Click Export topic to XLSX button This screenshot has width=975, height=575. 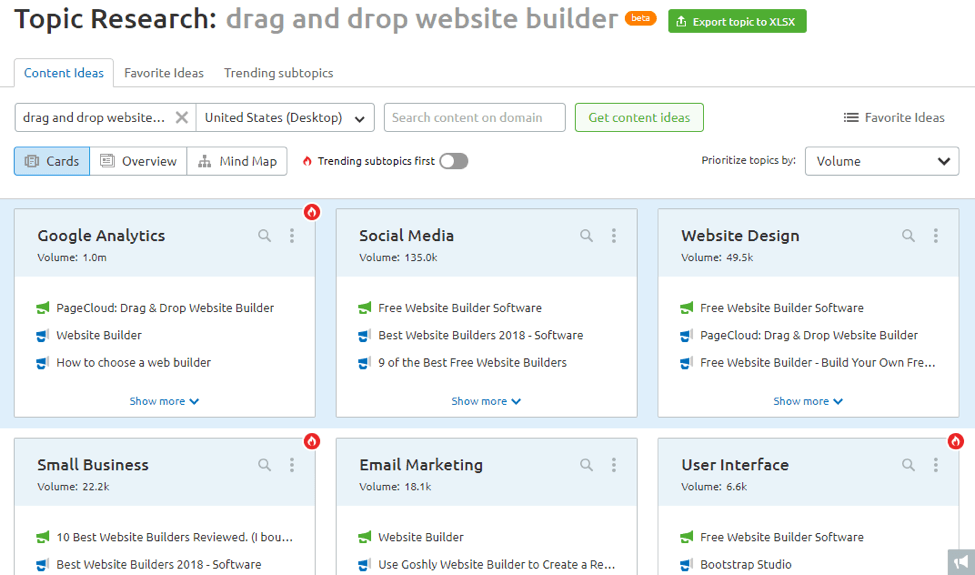(737, 21)
